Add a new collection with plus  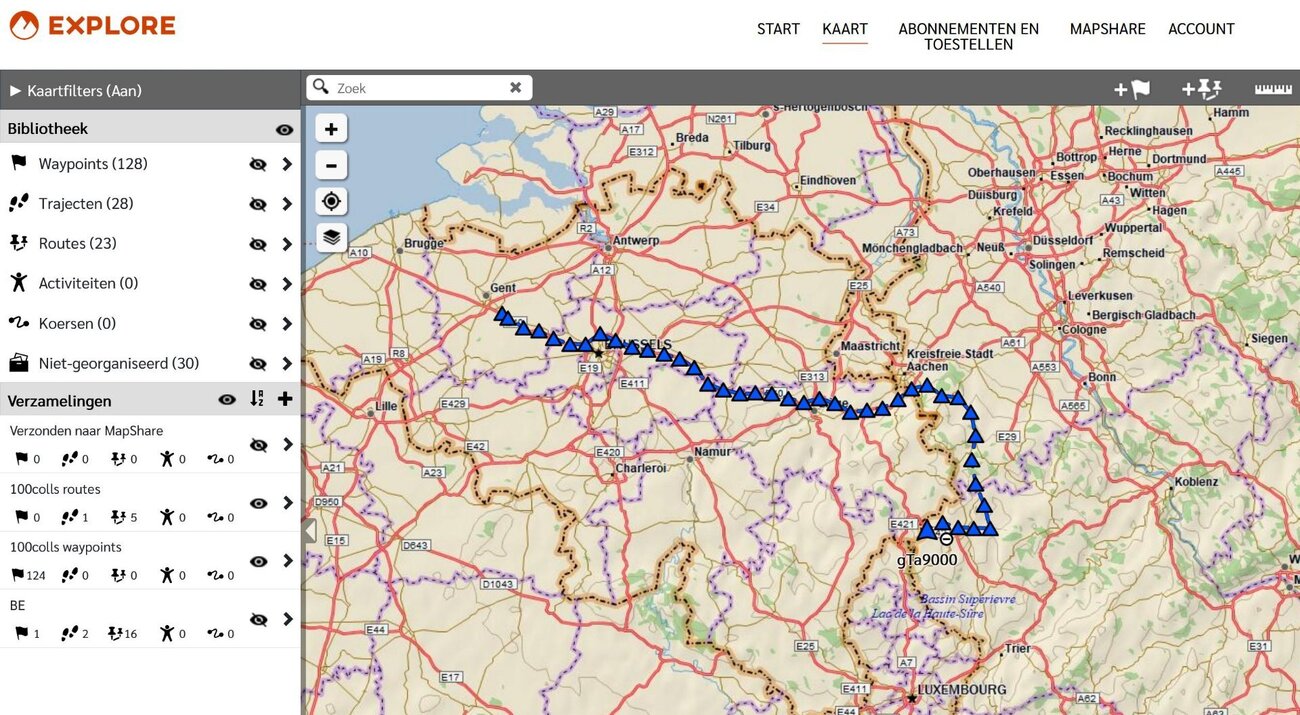(285, 399)
